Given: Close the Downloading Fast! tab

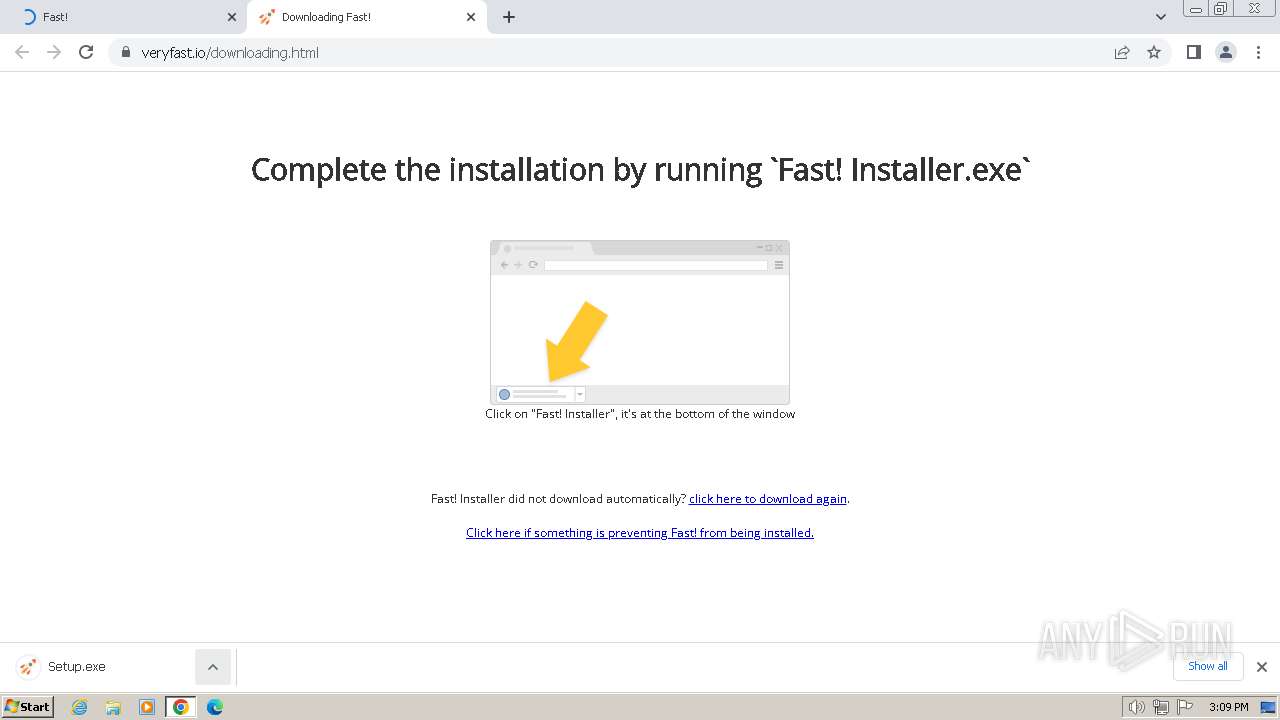Looking at the screenshot, I should (x=471, y=17).
